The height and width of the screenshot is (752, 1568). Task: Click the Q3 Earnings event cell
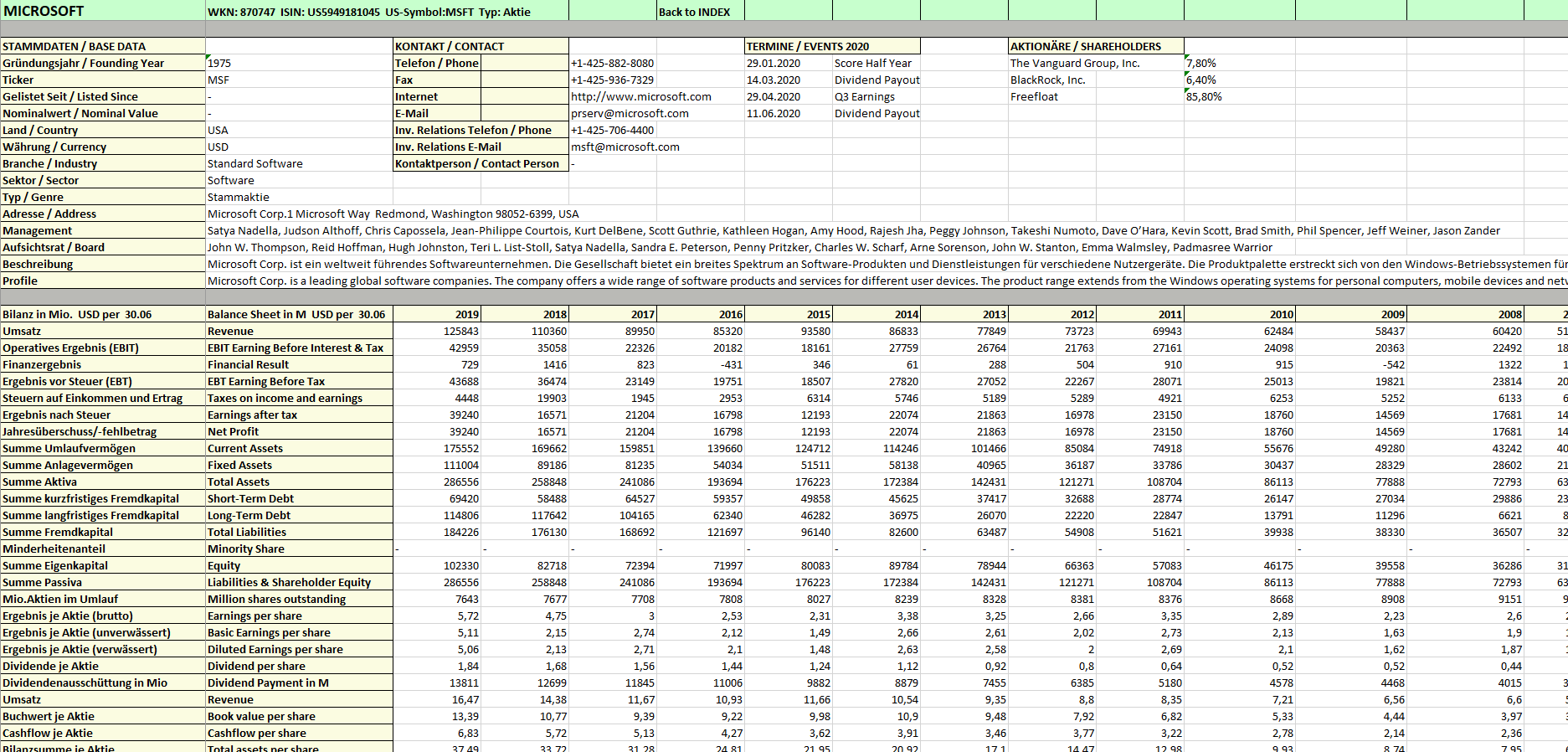click(877, 96)
